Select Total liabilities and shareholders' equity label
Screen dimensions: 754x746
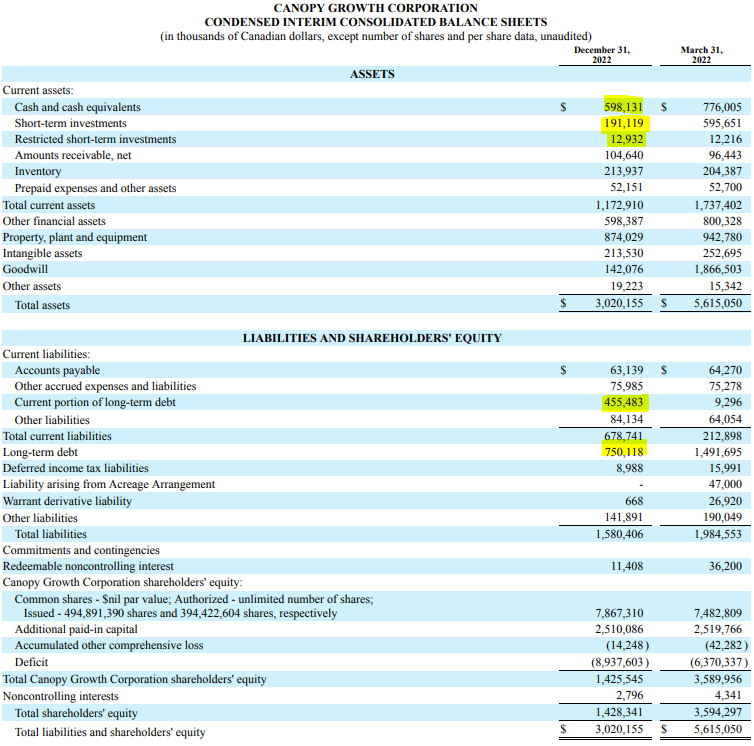pos(110,732)
